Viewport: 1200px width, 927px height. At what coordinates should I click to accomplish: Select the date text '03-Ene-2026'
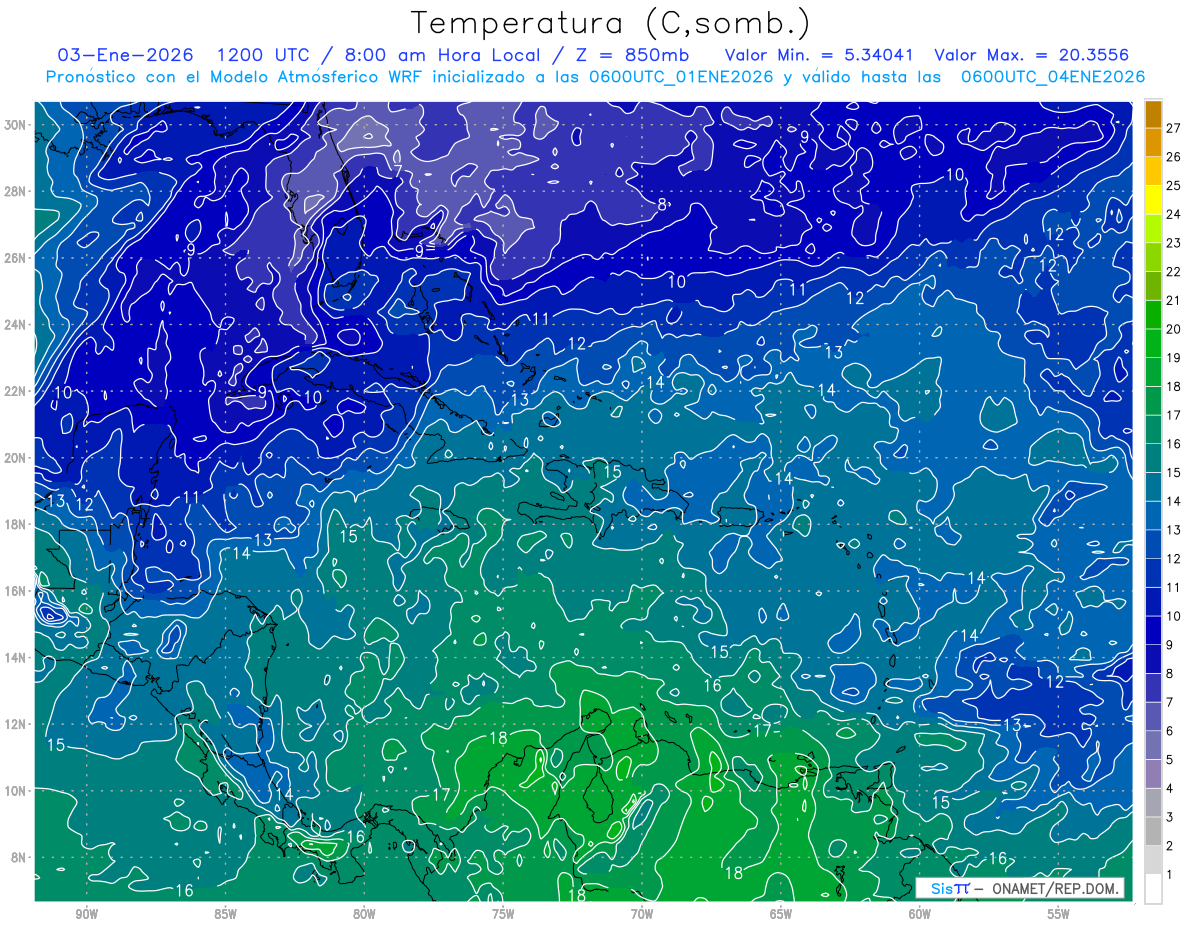point(126,55)
